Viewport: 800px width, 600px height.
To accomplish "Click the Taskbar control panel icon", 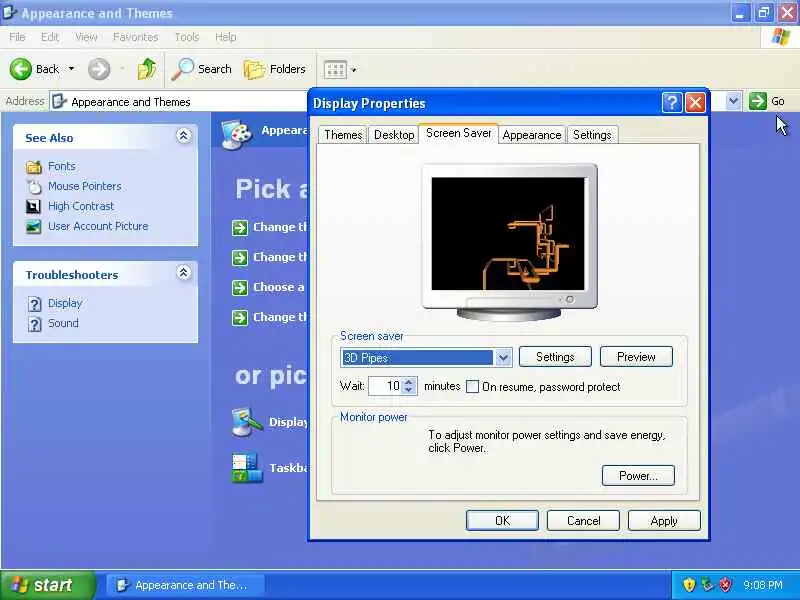I will pos(247,468).
